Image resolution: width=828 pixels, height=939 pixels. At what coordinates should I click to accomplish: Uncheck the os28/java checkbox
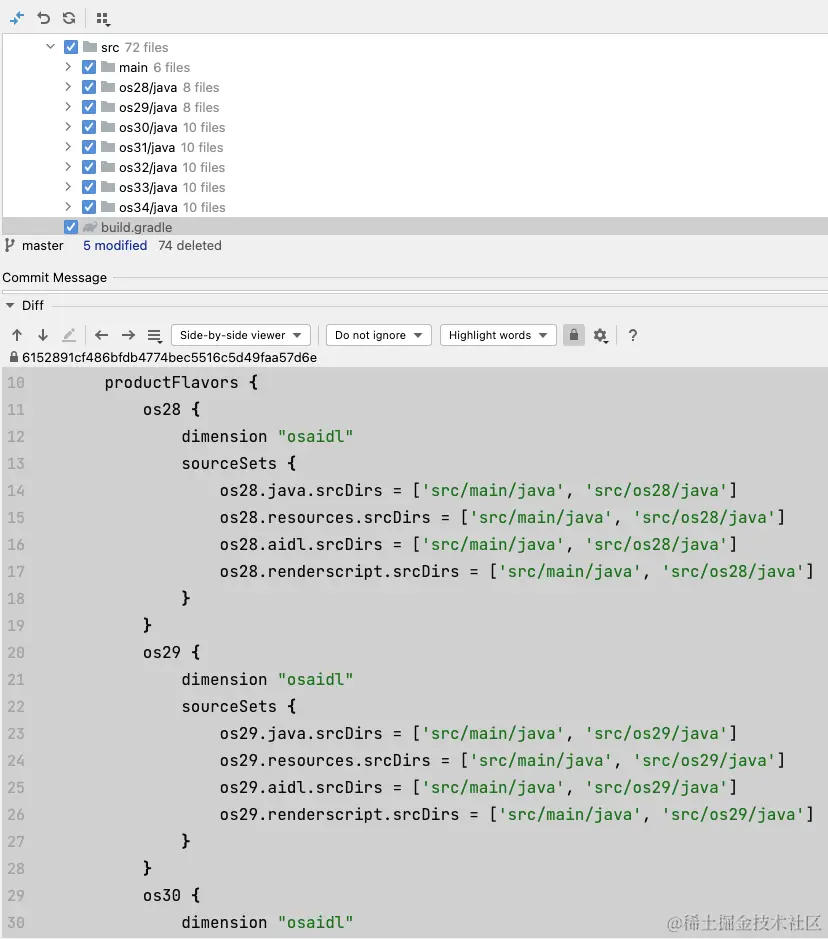pos(89,87)
